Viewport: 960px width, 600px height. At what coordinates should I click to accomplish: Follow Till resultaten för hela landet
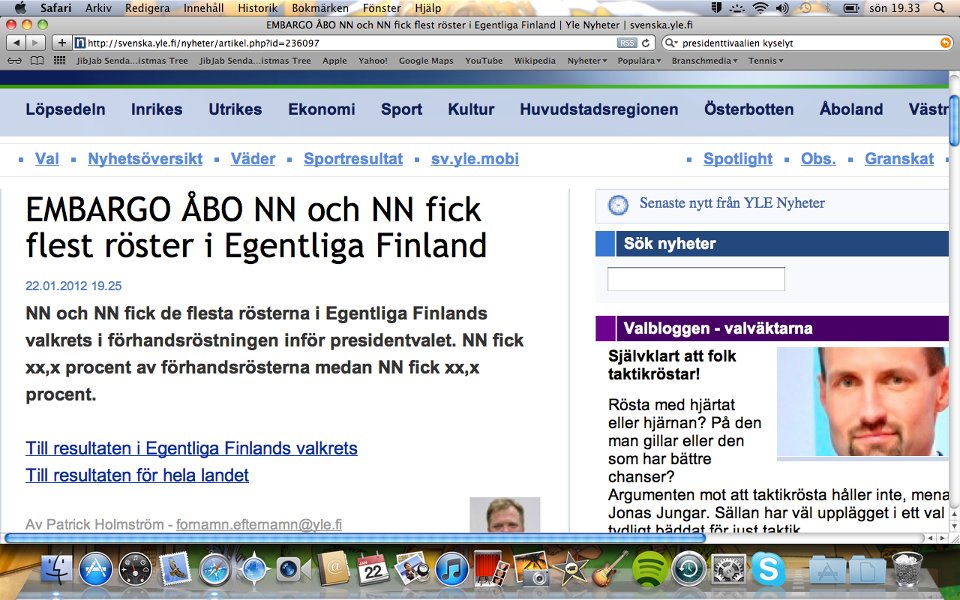pos(137,475)
